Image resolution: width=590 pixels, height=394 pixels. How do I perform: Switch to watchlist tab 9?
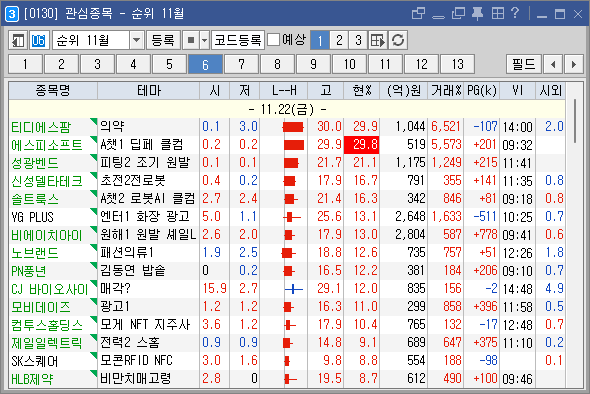313,64
